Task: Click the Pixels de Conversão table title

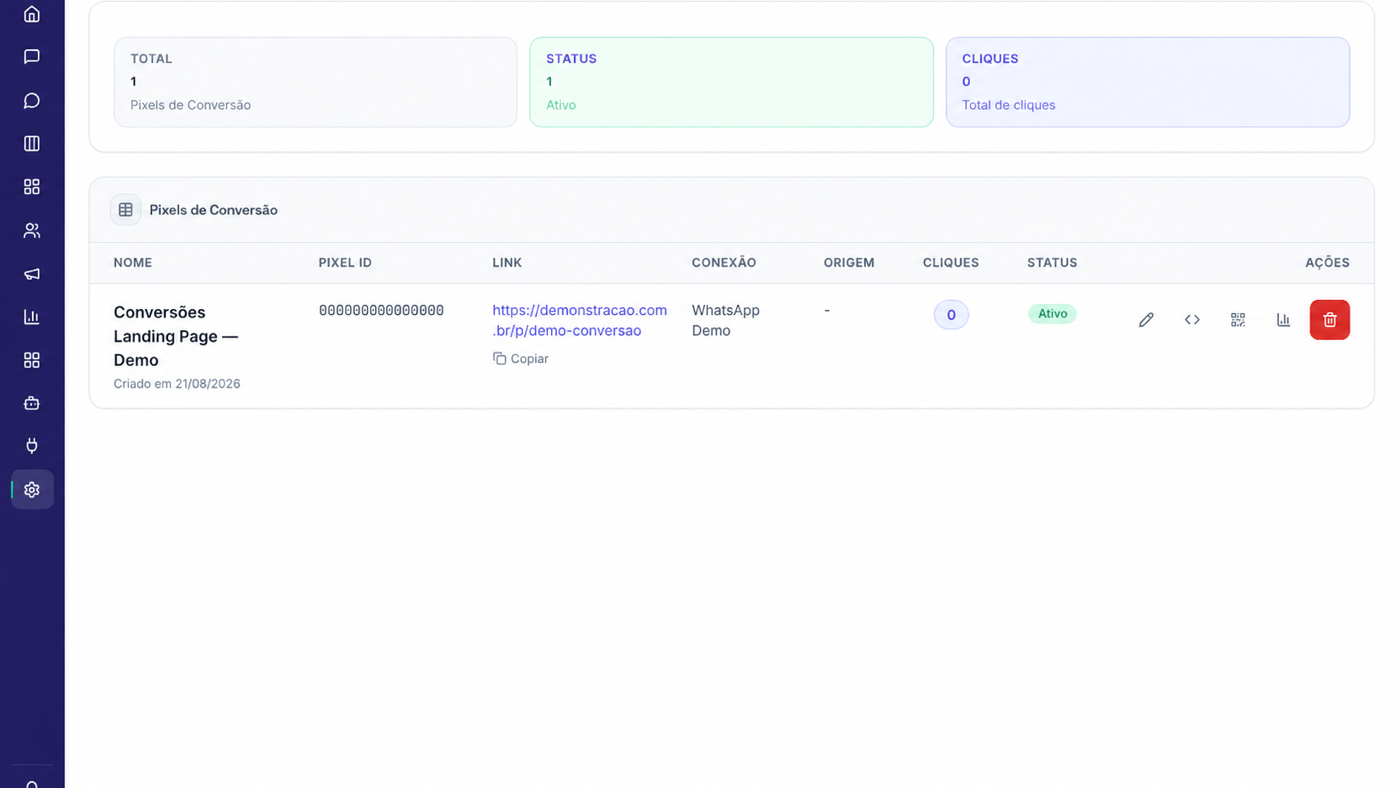Action: click(x=213, y=210)
